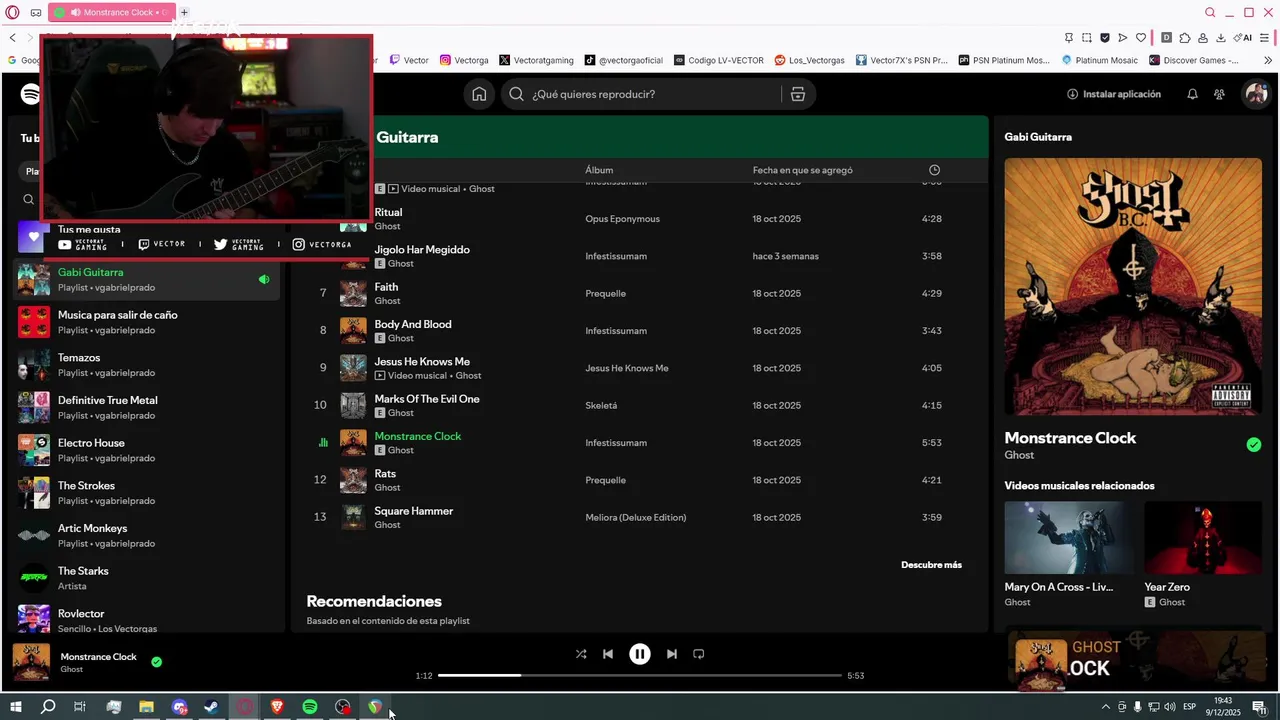
Task: Seek on the song progress bar
Action: click(x=640, y=675)
